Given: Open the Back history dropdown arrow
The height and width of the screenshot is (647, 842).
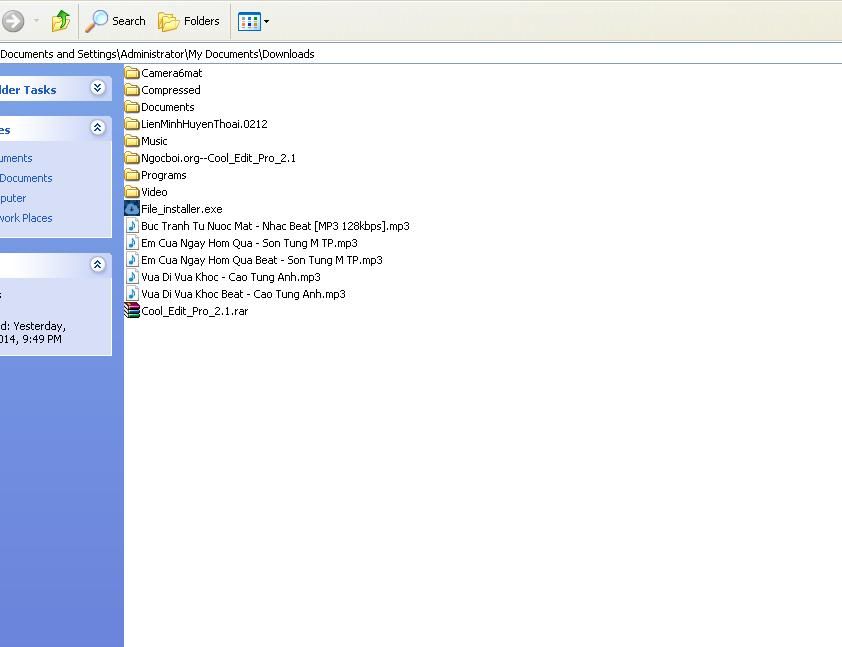Looking at the screenshot, I should point(37,21).
